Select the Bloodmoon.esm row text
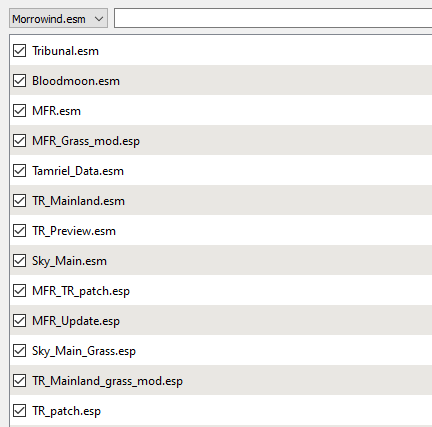The width and height of the screenshot is (432, 427). coord(76,81)
